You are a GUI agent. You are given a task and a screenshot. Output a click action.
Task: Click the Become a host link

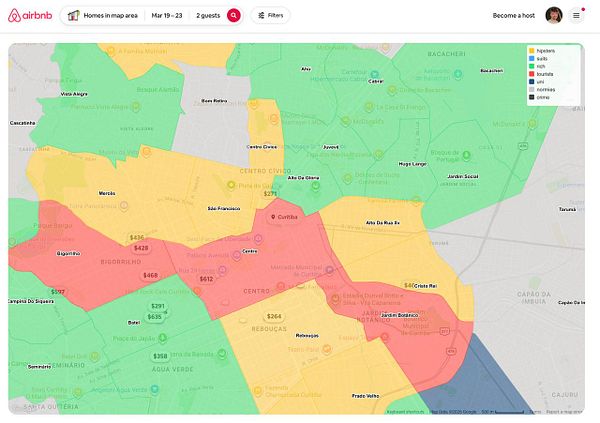[514, 16]
